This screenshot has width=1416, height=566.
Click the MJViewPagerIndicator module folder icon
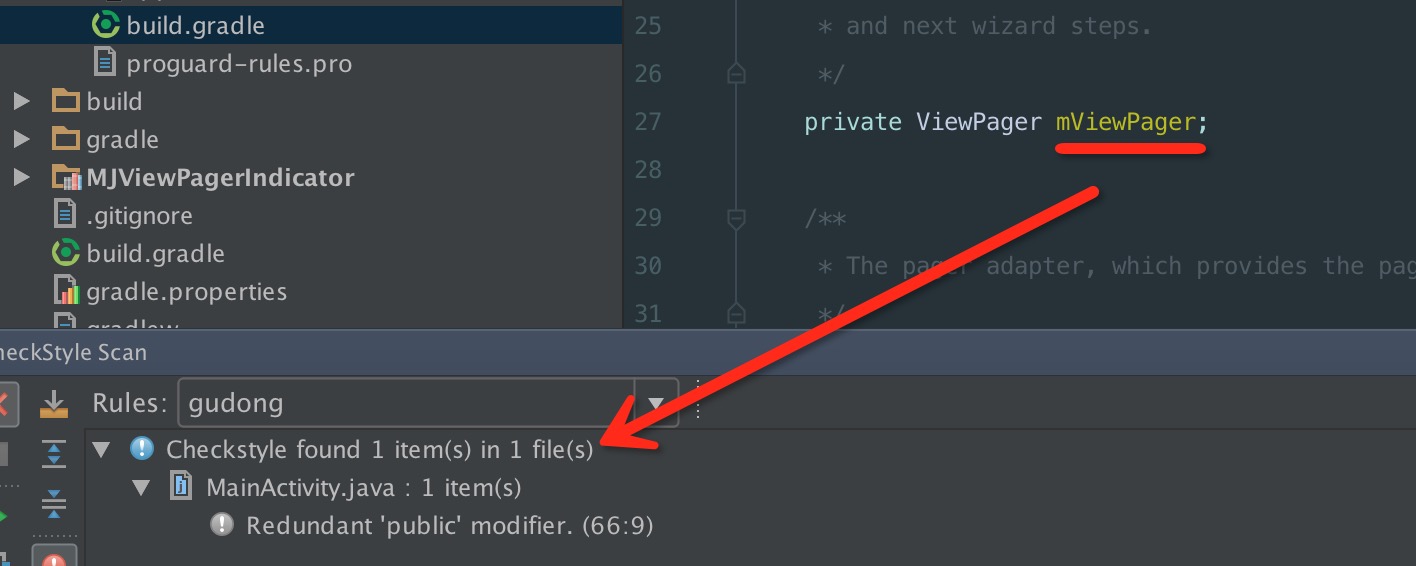[66, 178]
